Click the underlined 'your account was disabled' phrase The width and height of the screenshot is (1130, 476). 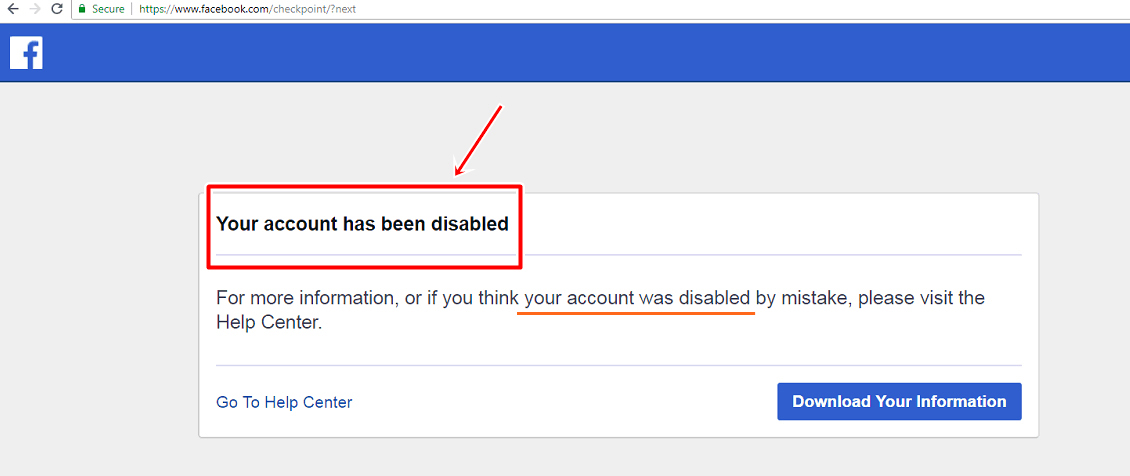click(637, 298)
